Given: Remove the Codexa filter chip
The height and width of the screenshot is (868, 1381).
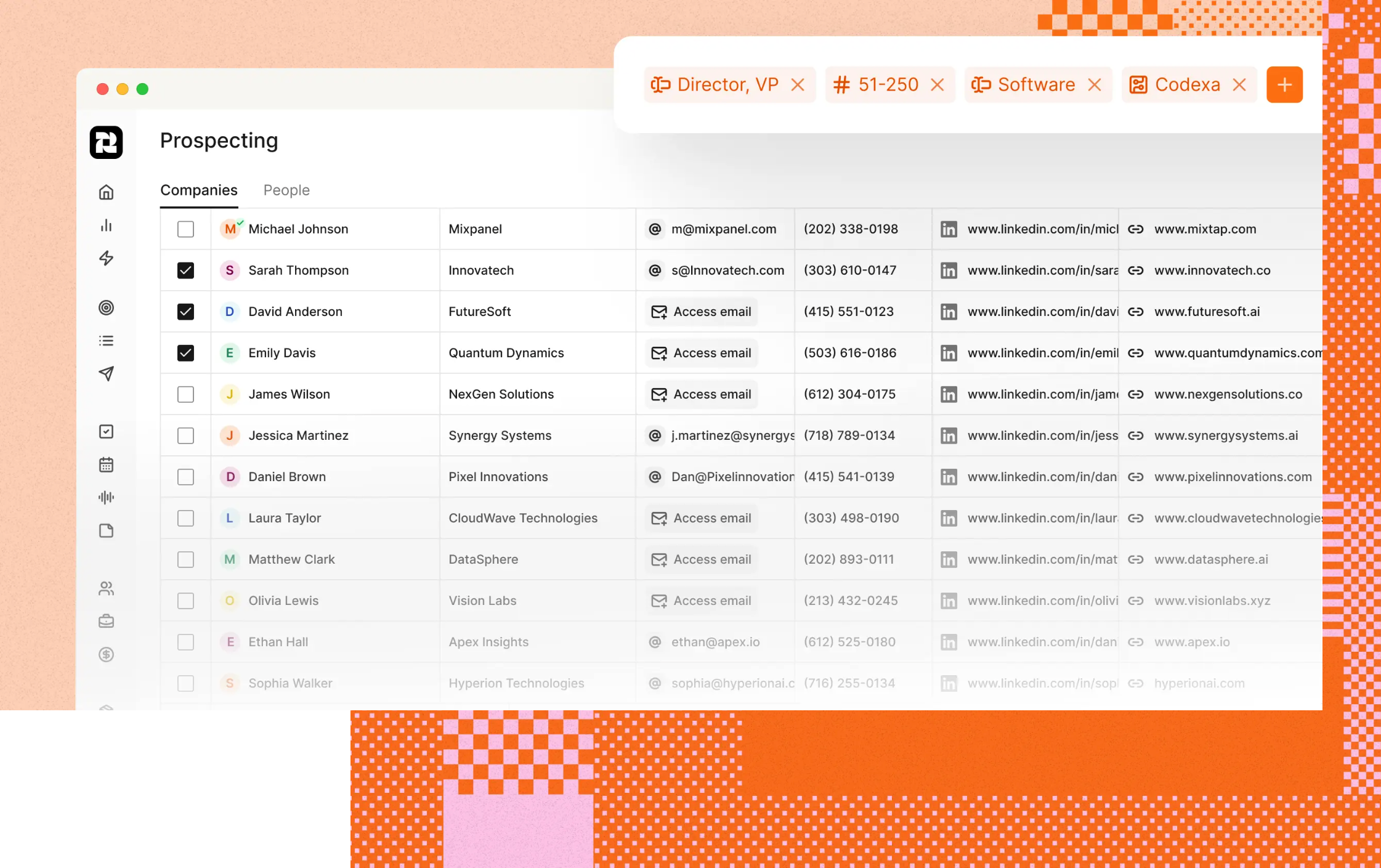Looking at the screenshot, I should click(1239, 84).
